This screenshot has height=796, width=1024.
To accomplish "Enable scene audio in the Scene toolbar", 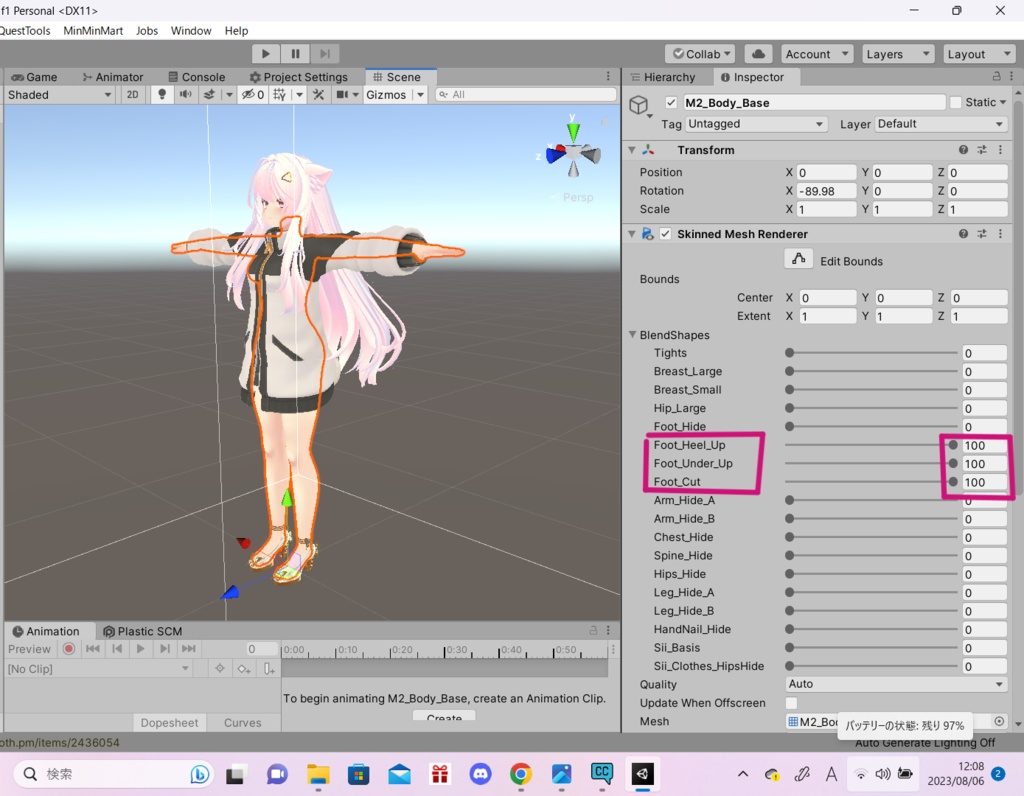I will click(185, 94).
